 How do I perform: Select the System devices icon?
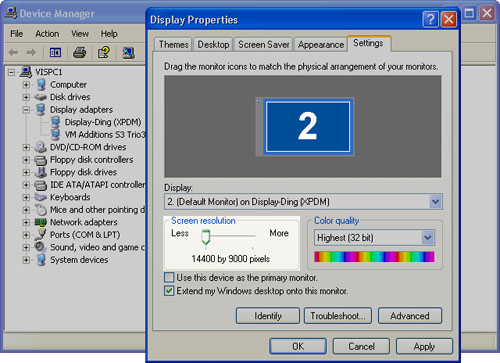point(41,260)
